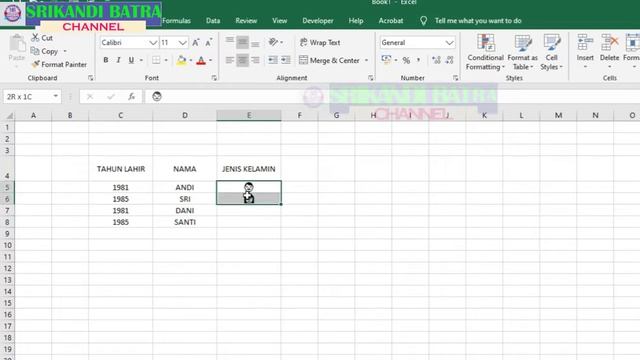
Task: Open the General number format dropdown
Action: point(449,43)
